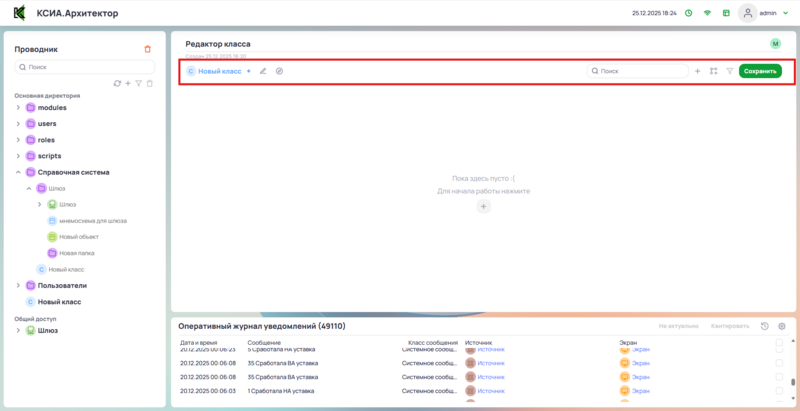
Task: Click the filter icon in Проводник toolbar
Action: coord(138,83)
